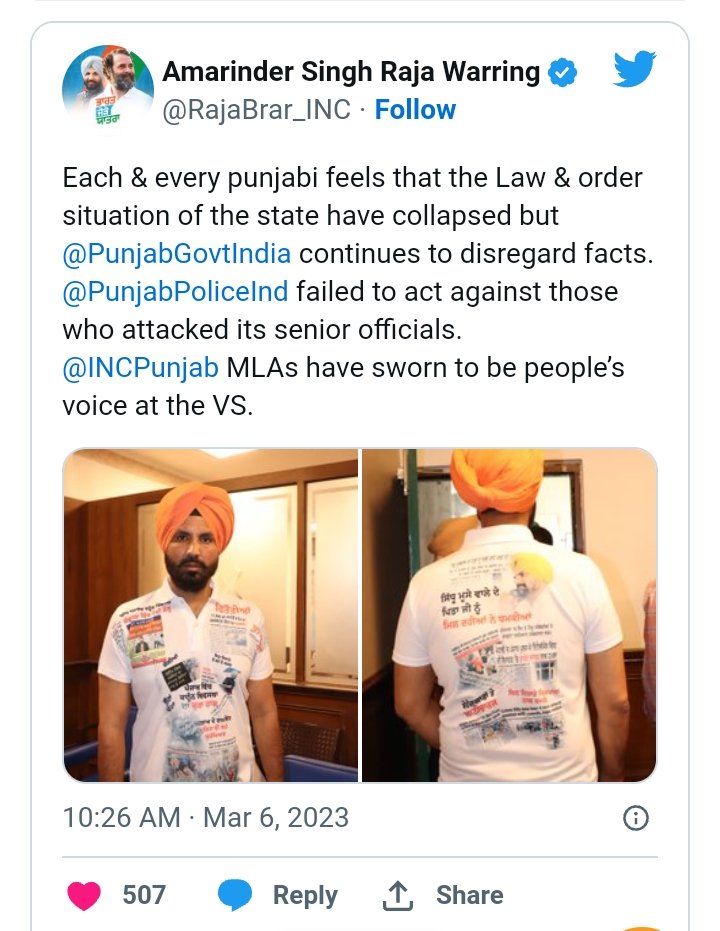
Task: Click the @RajaBrar_INC handle
Action: [256, 110]
